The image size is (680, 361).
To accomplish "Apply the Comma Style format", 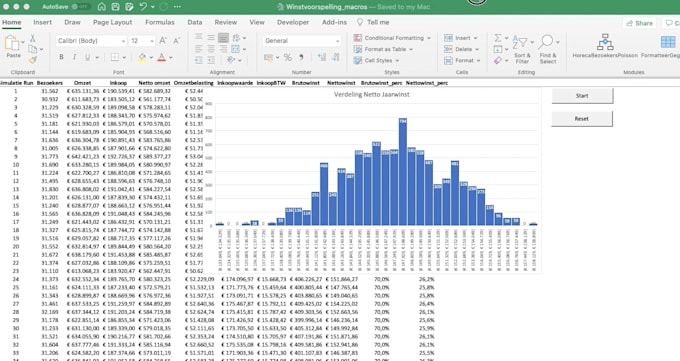I will pos(301,57).
